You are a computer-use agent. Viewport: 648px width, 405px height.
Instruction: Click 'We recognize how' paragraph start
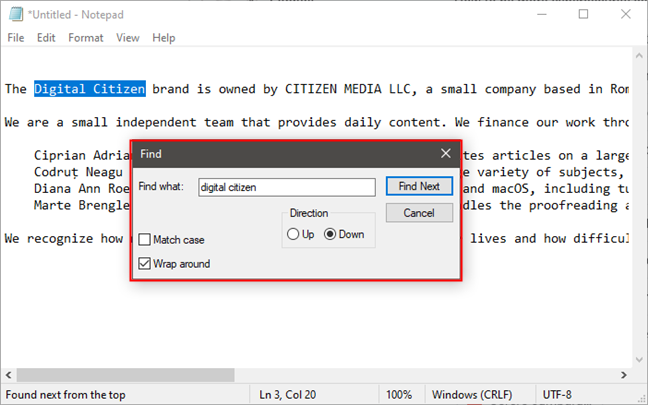click(64, 239)
